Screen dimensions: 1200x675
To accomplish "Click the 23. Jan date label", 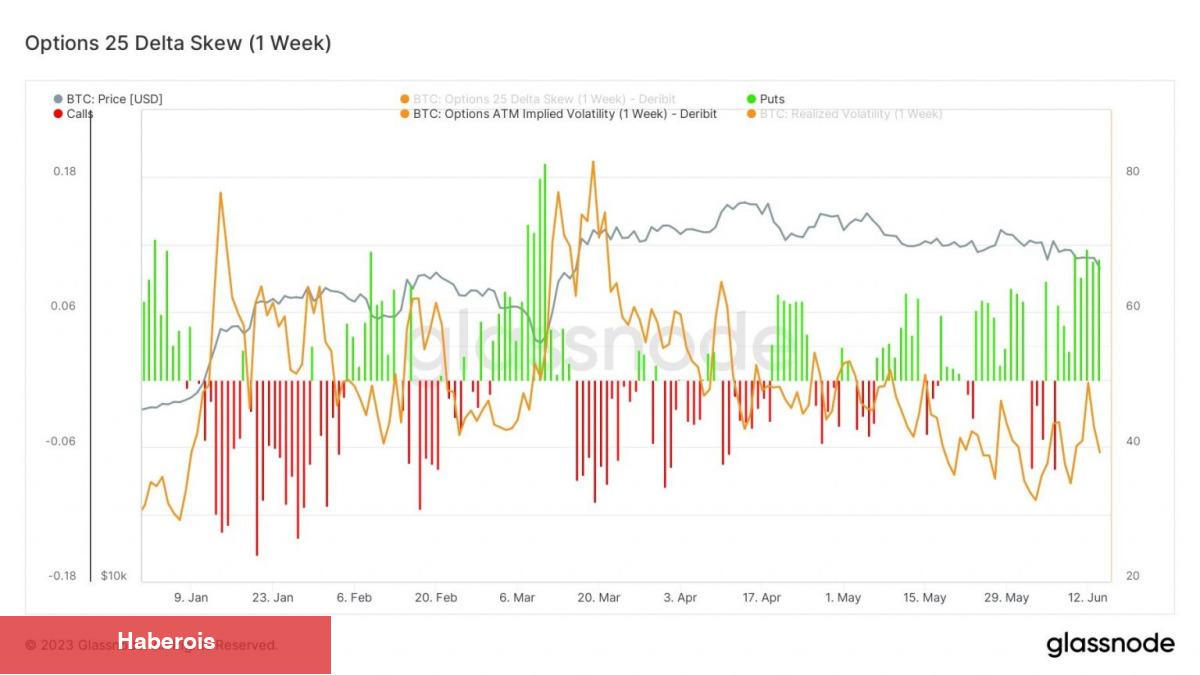I will [273, 598].
